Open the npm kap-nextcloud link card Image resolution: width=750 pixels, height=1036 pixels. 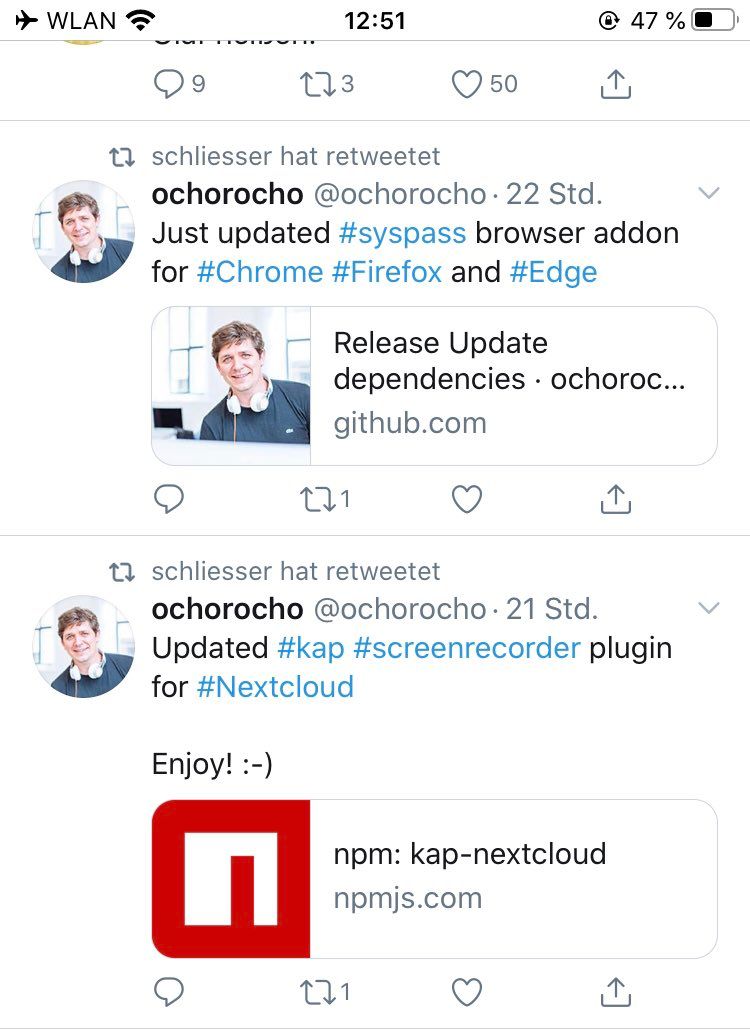point(434,879)
